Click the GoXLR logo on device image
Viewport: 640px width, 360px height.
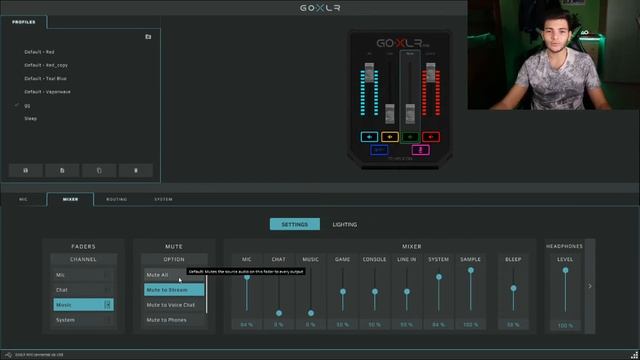402,43
